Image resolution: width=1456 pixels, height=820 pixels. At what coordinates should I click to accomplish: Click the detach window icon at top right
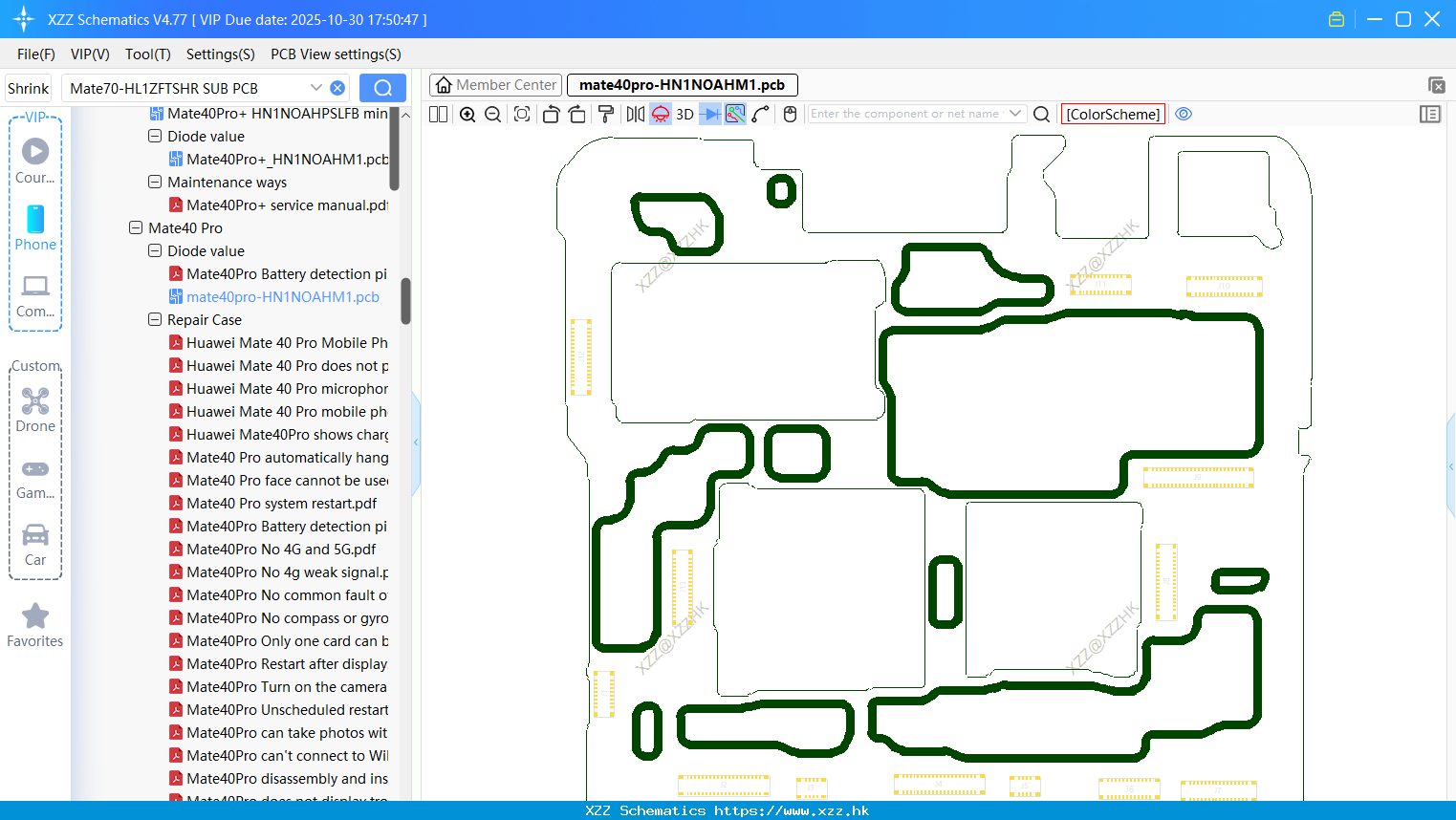coord(1436,85)
